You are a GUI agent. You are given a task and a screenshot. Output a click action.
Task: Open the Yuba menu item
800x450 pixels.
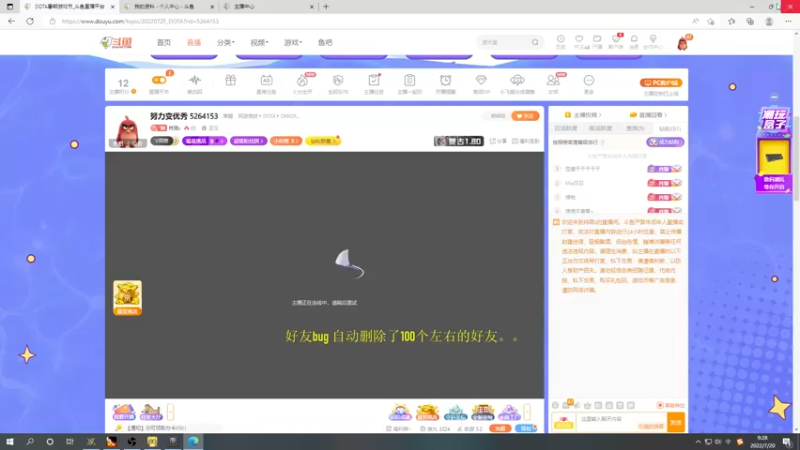[325, 42]
